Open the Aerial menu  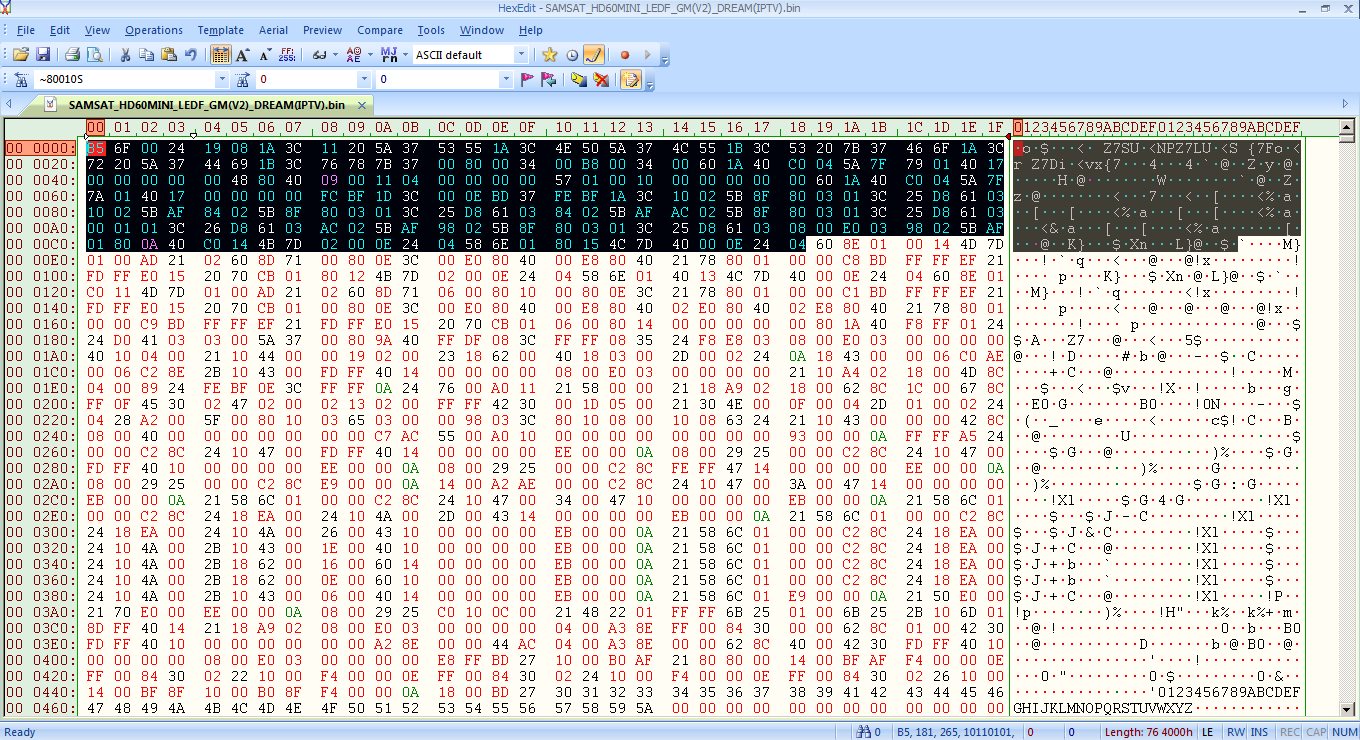point(273,30)
